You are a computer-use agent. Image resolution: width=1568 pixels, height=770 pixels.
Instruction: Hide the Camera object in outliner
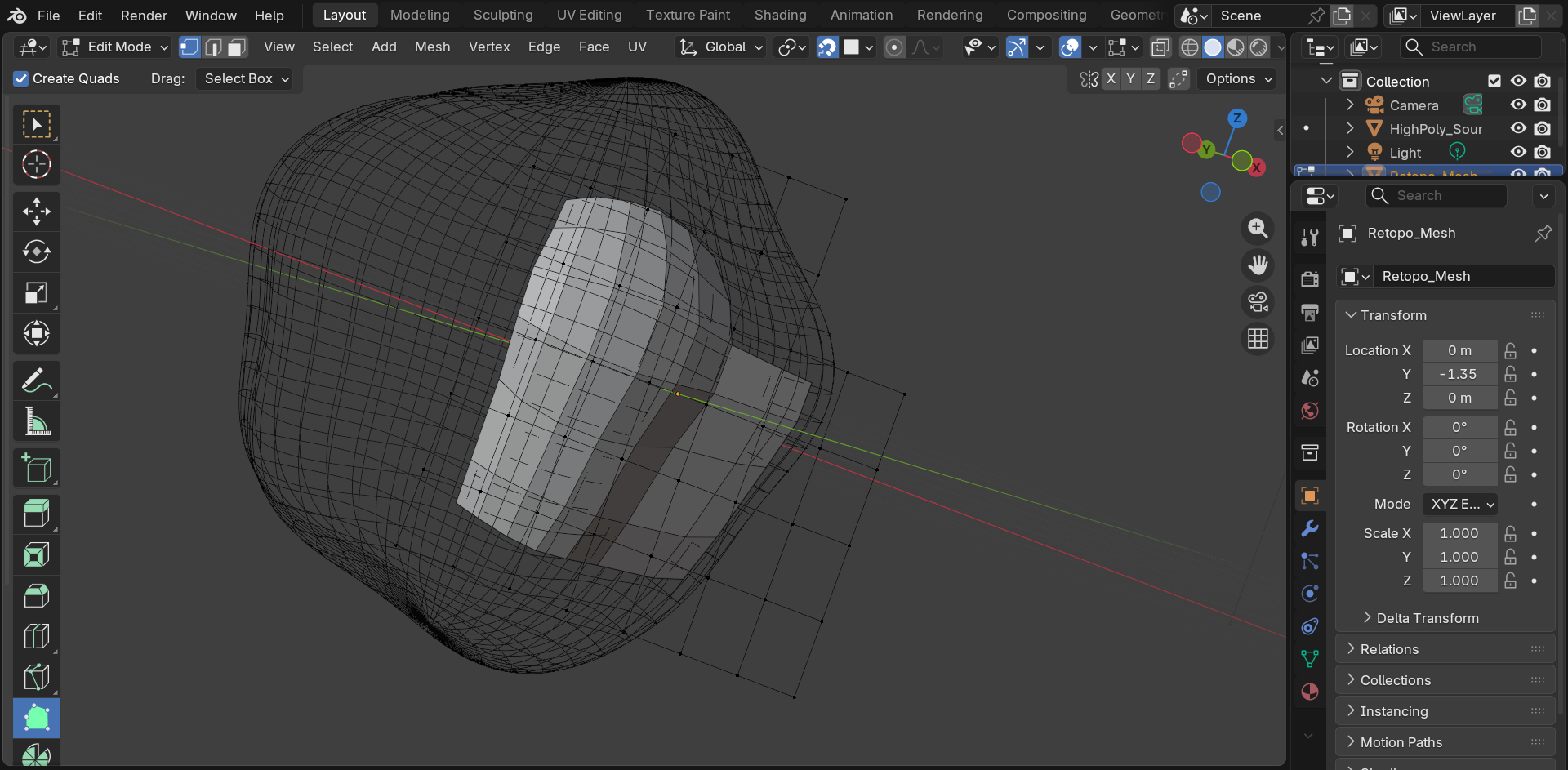coord(1518,105)
